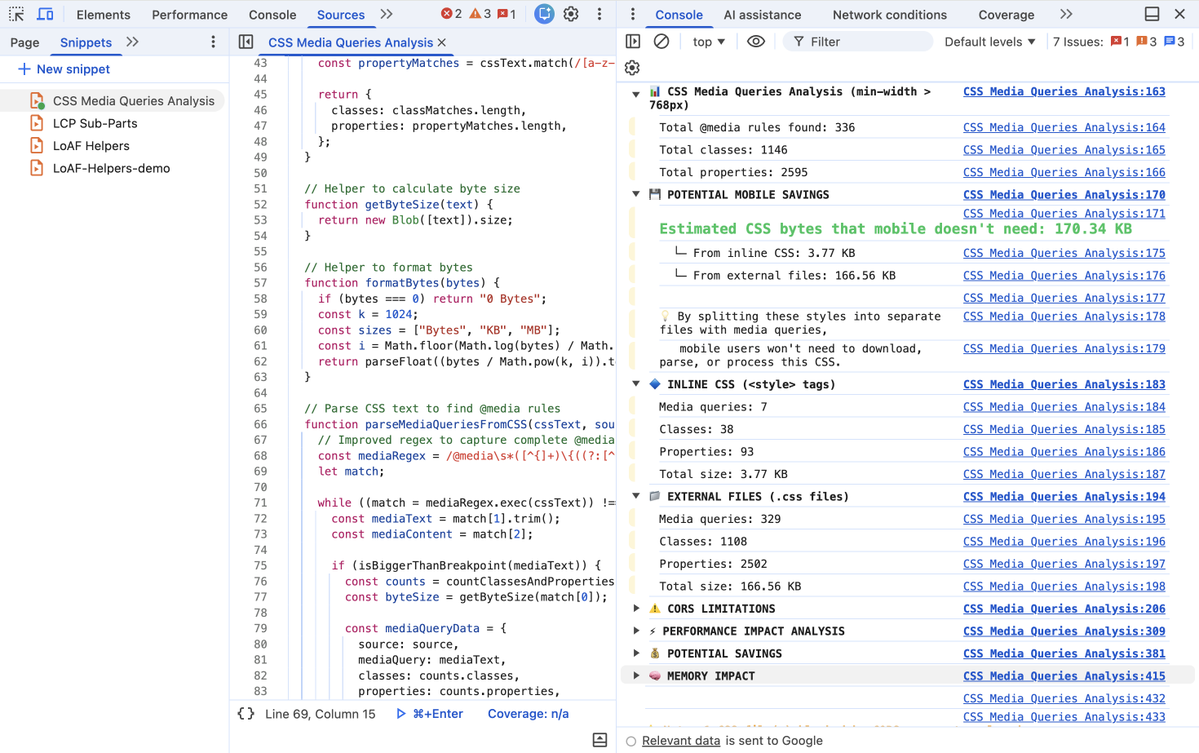Open the customize DevTools three-dot menu
The height and width of the screenshot is (753, 1199).
pos(600,15)
